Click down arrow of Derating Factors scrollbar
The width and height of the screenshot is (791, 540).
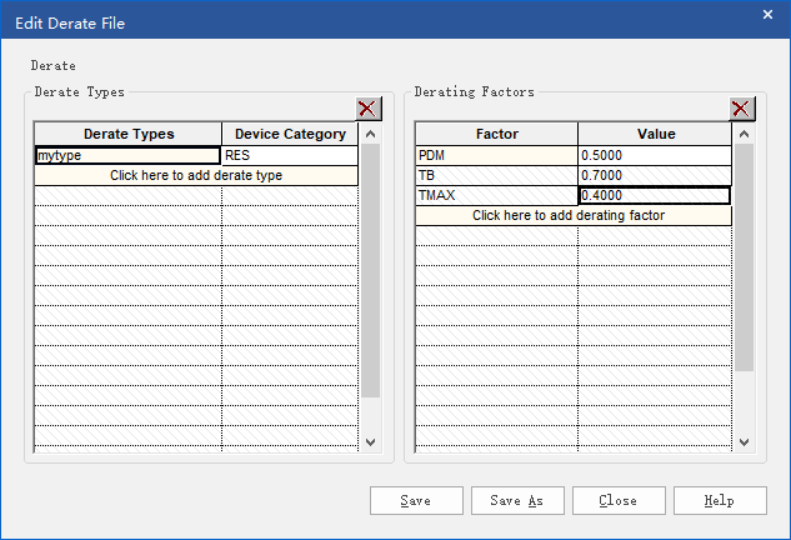[744, 442]
